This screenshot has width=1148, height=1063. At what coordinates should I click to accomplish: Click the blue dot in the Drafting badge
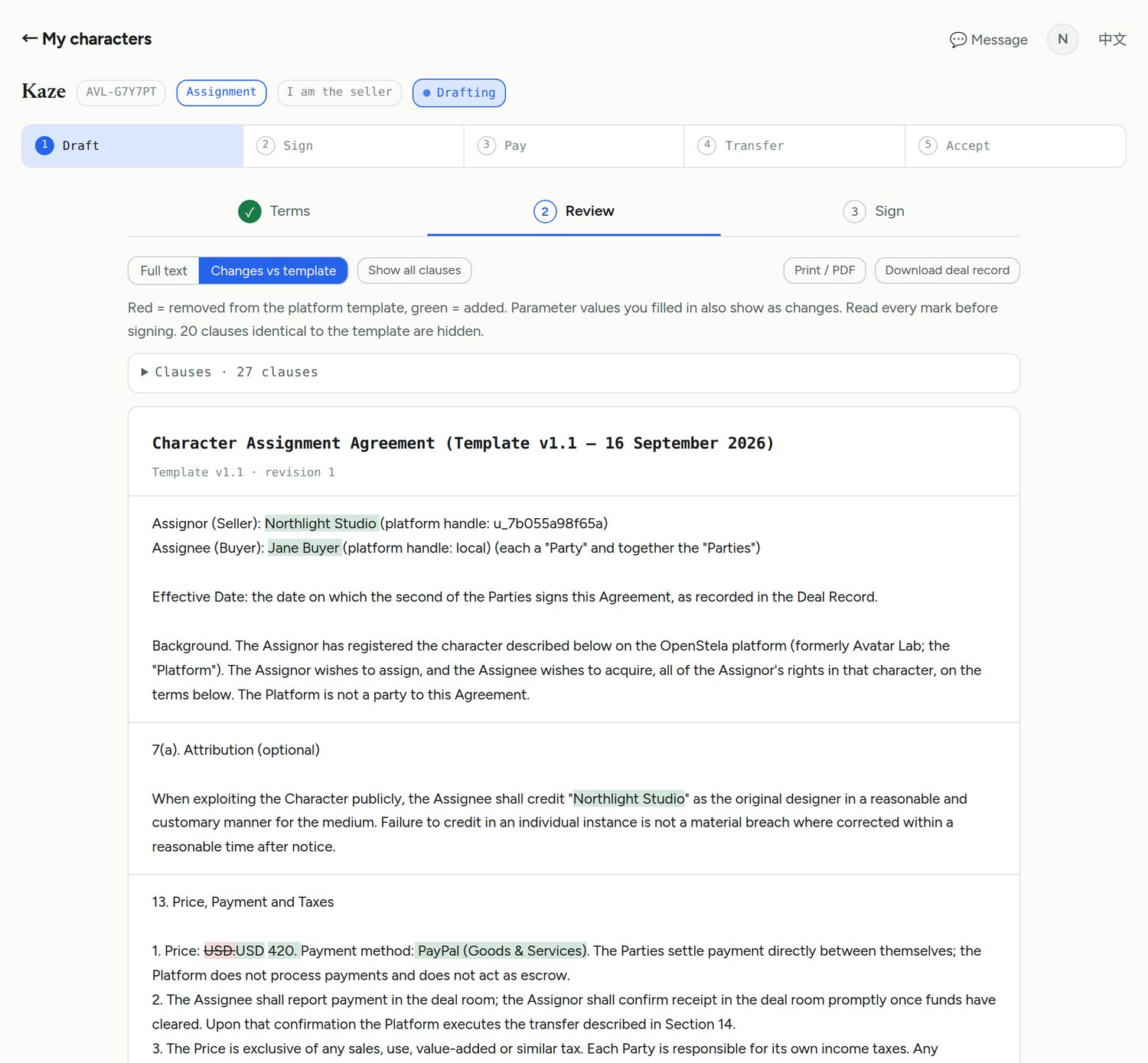pos(427,93)
